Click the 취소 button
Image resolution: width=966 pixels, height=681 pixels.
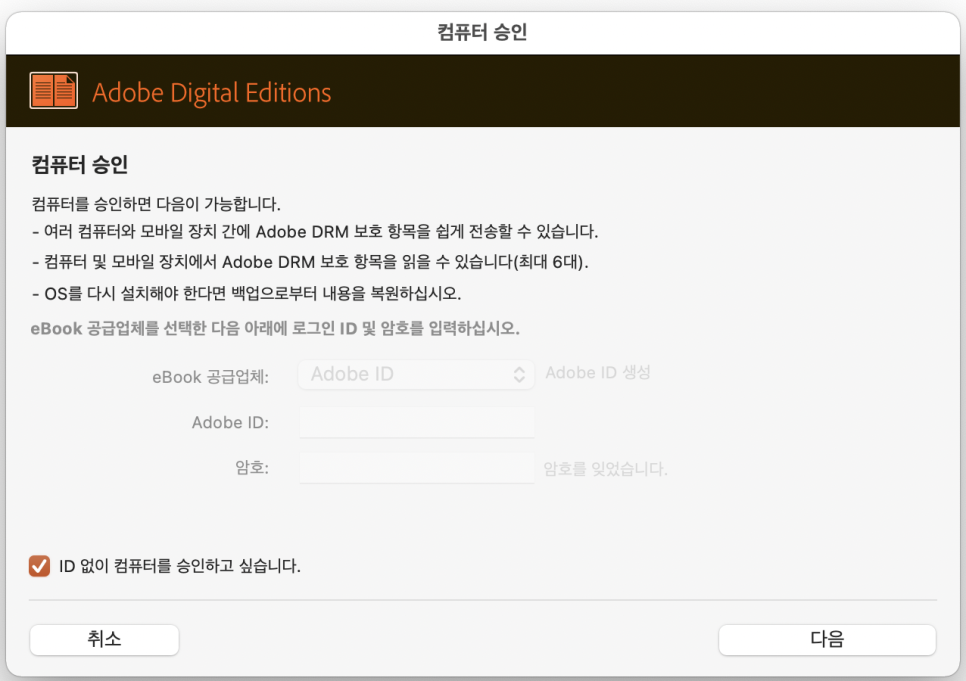pyautogui.click(x=104, y=639)
